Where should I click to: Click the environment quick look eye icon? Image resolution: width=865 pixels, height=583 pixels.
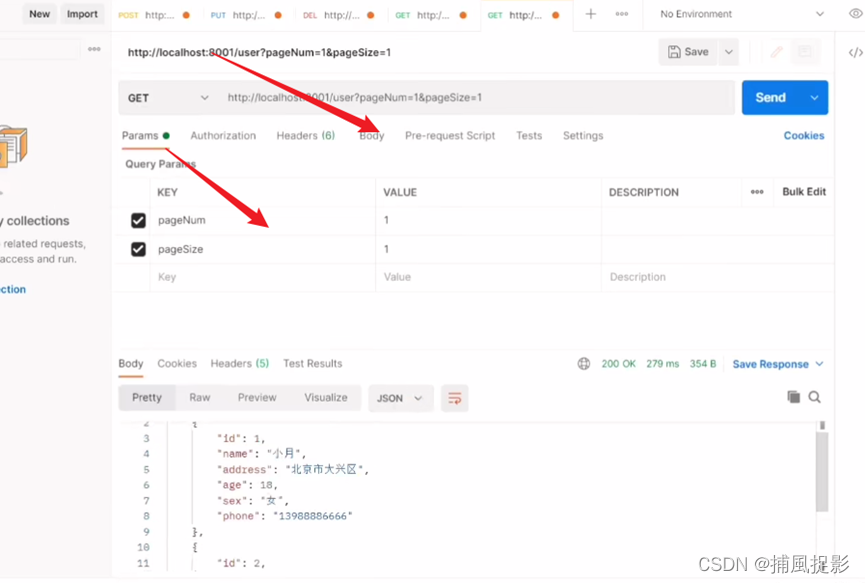click(x=855, y=14)
